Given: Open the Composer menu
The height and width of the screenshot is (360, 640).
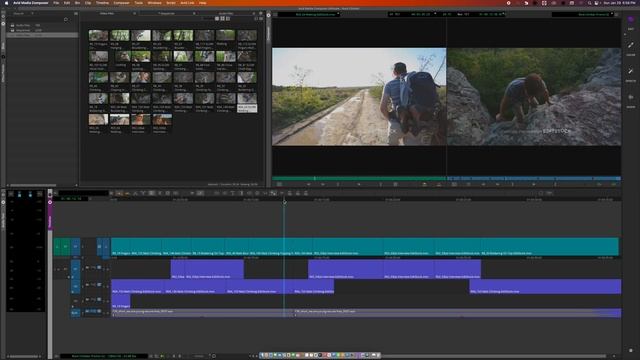Looking at the screenshot, I should 121,3.
